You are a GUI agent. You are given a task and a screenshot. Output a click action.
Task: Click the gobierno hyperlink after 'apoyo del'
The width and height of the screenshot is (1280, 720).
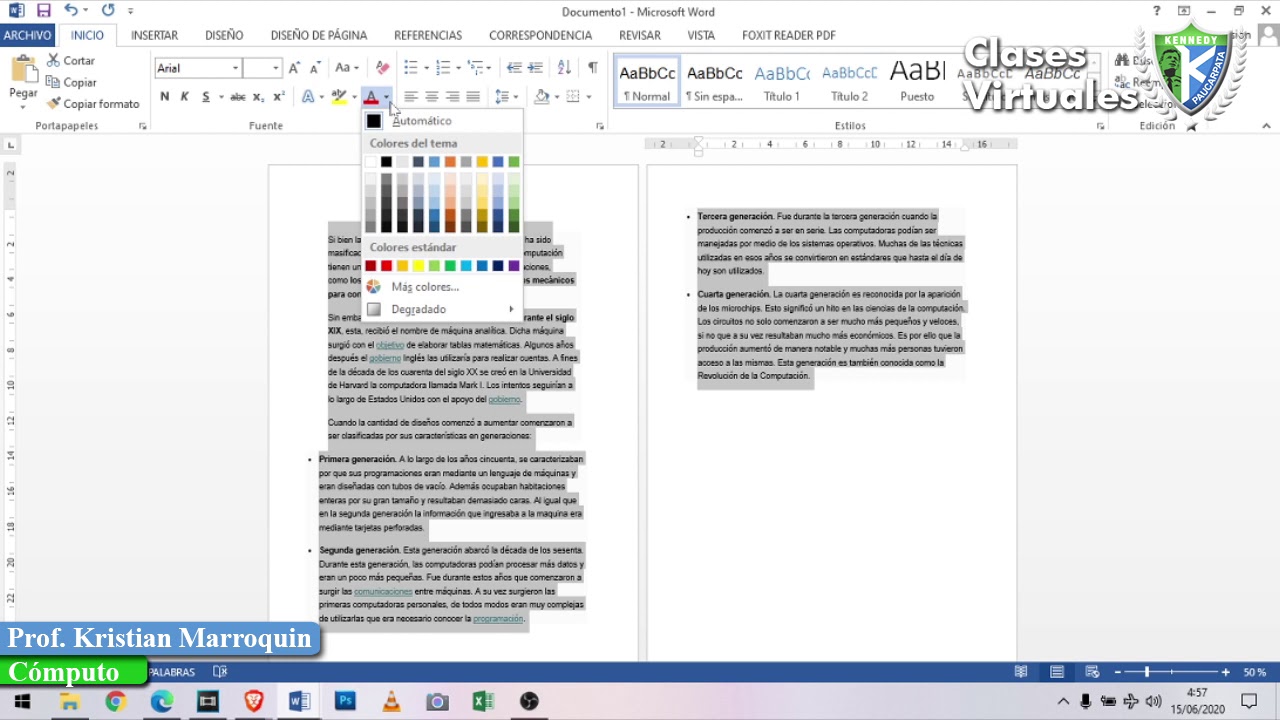504,399
